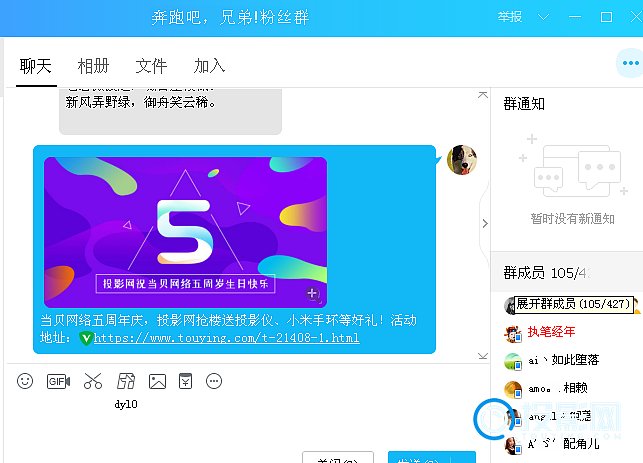This screenshot has height=463, width=643.
Task: Click the magnifier zoom icon on image
Action: (x=313, y=294)
